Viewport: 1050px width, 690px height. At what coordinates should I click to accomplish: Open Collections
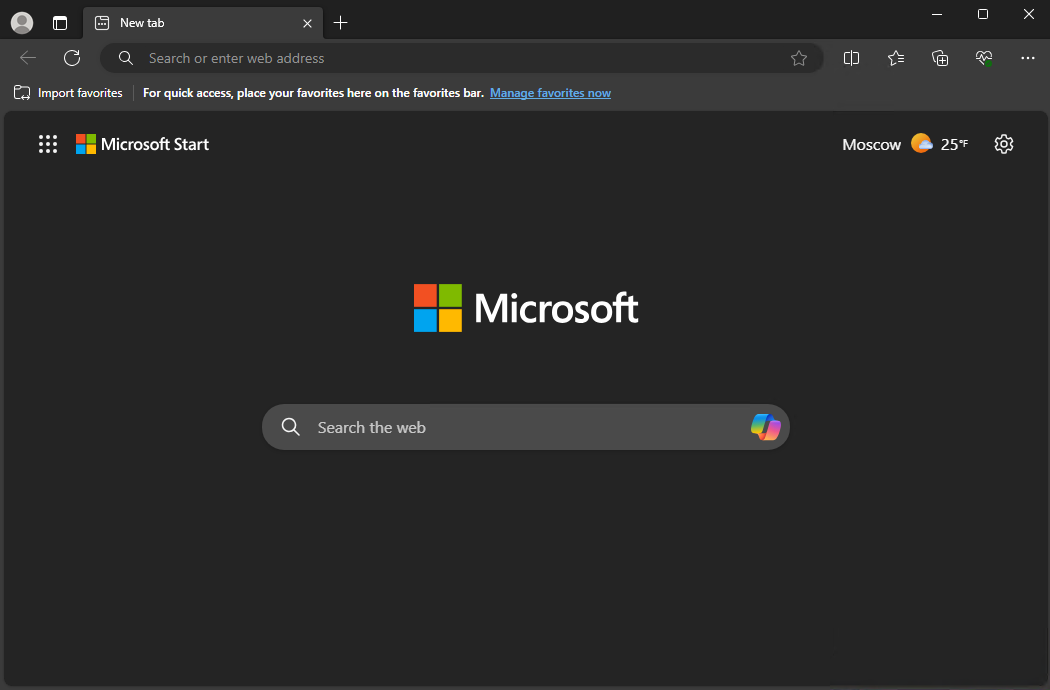coord(940,58)
